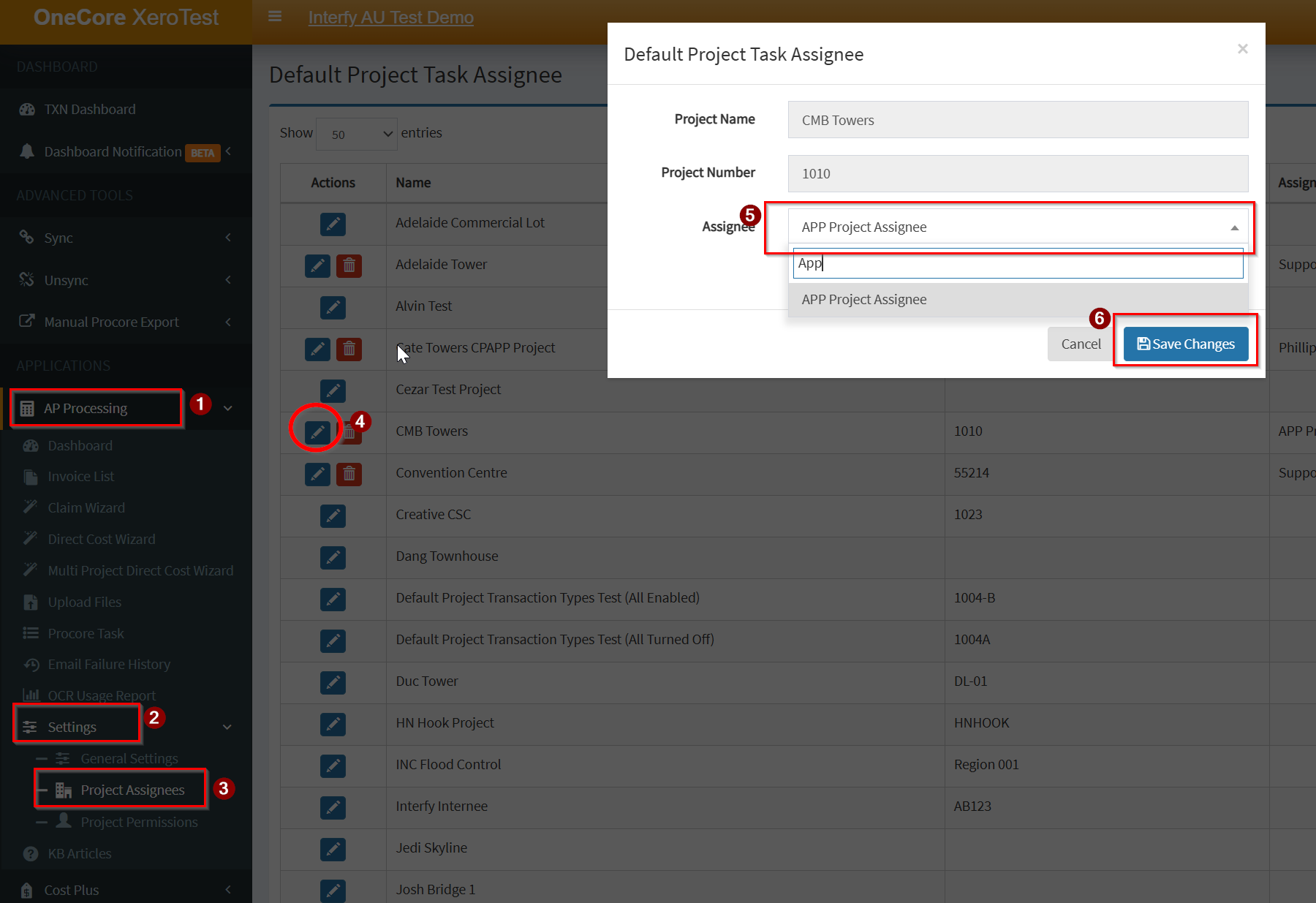This screenshot has width=1316, height=903.
Task: Click the assignee search text field
Action: point(1017,263)
